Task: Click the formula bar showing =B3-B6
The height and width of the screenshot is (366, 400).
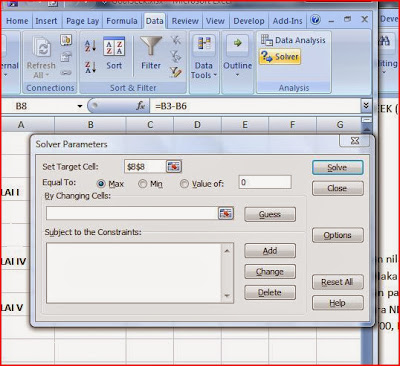Action: click(x=255, y=106)
